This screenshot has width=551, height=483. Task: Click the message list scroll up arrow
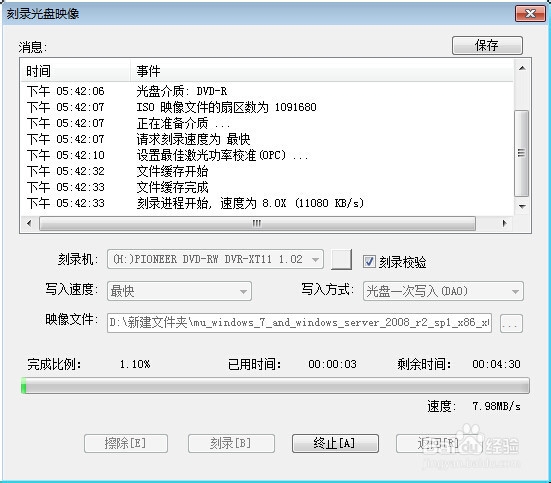point(522,68)
